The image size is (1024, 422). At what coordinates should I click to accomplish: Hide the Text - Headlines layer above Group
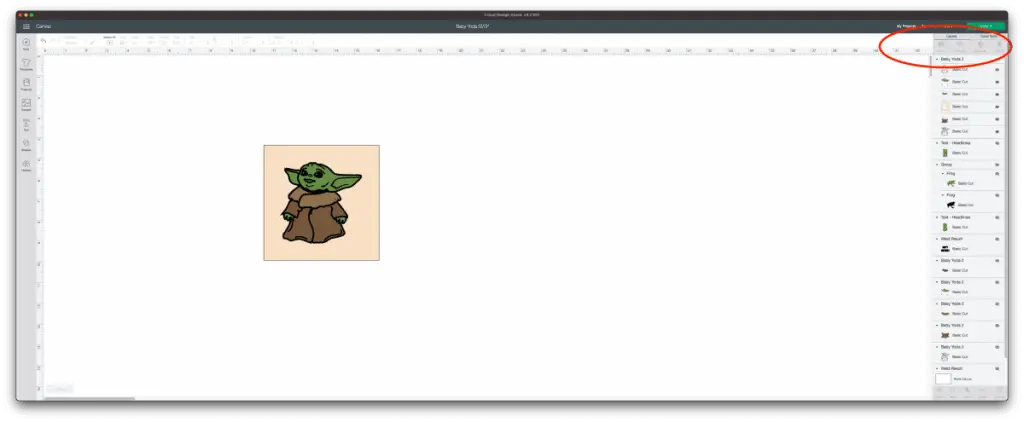(997, 143)
